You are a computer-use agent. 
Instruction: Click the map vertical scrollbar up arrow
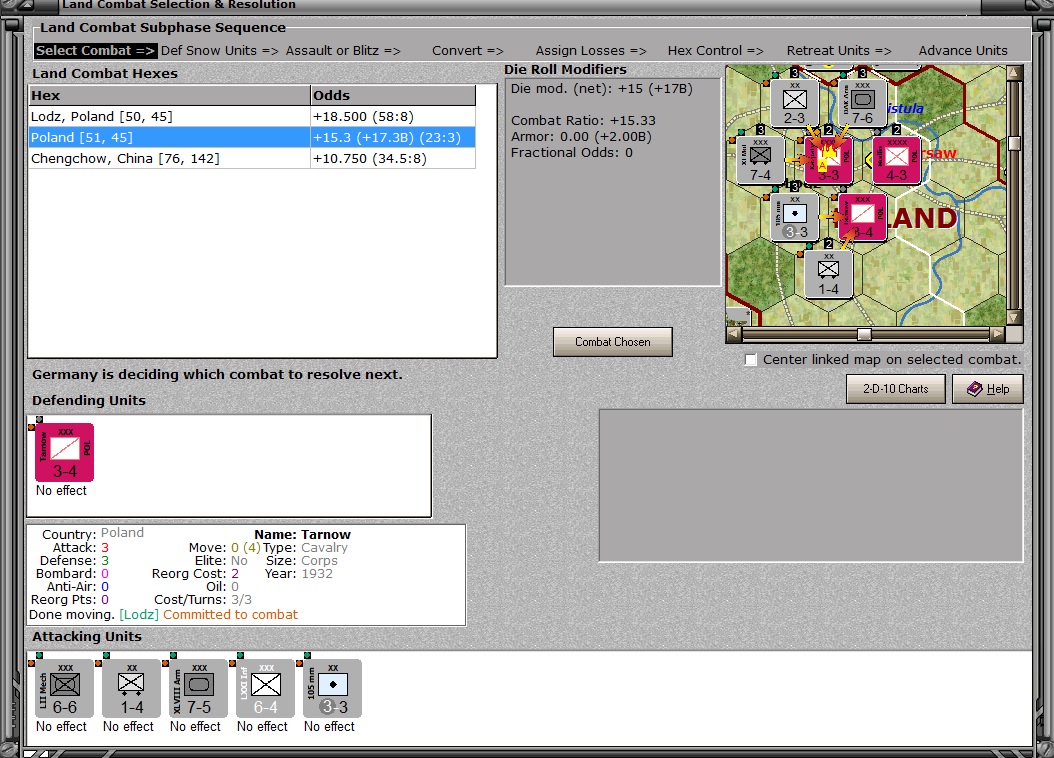point(1014,73)
